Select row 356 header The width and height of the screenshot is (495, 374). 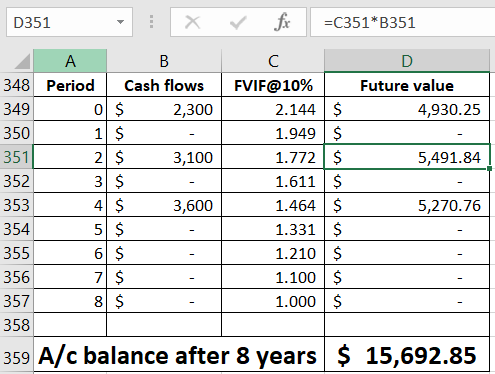(x=16, y=277)
